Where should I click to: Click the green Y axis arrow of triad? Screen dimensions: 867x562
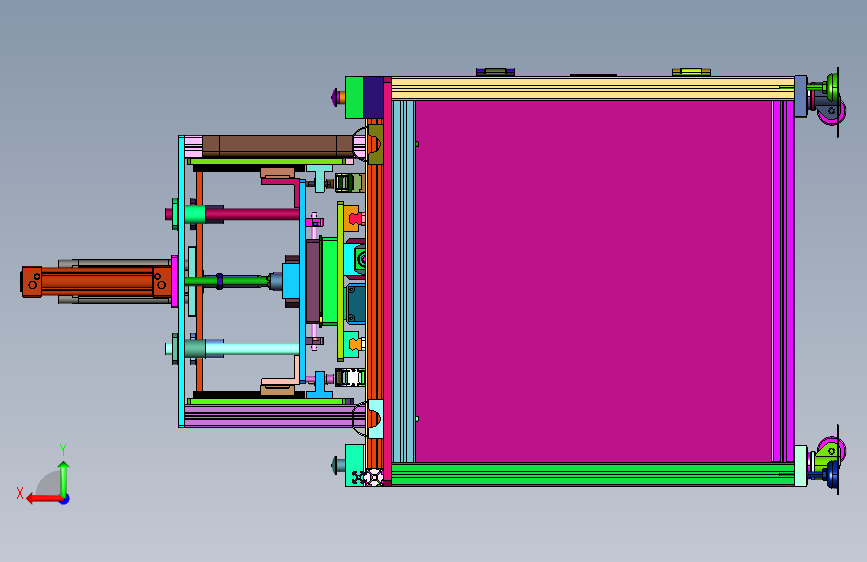coord(64,479)
